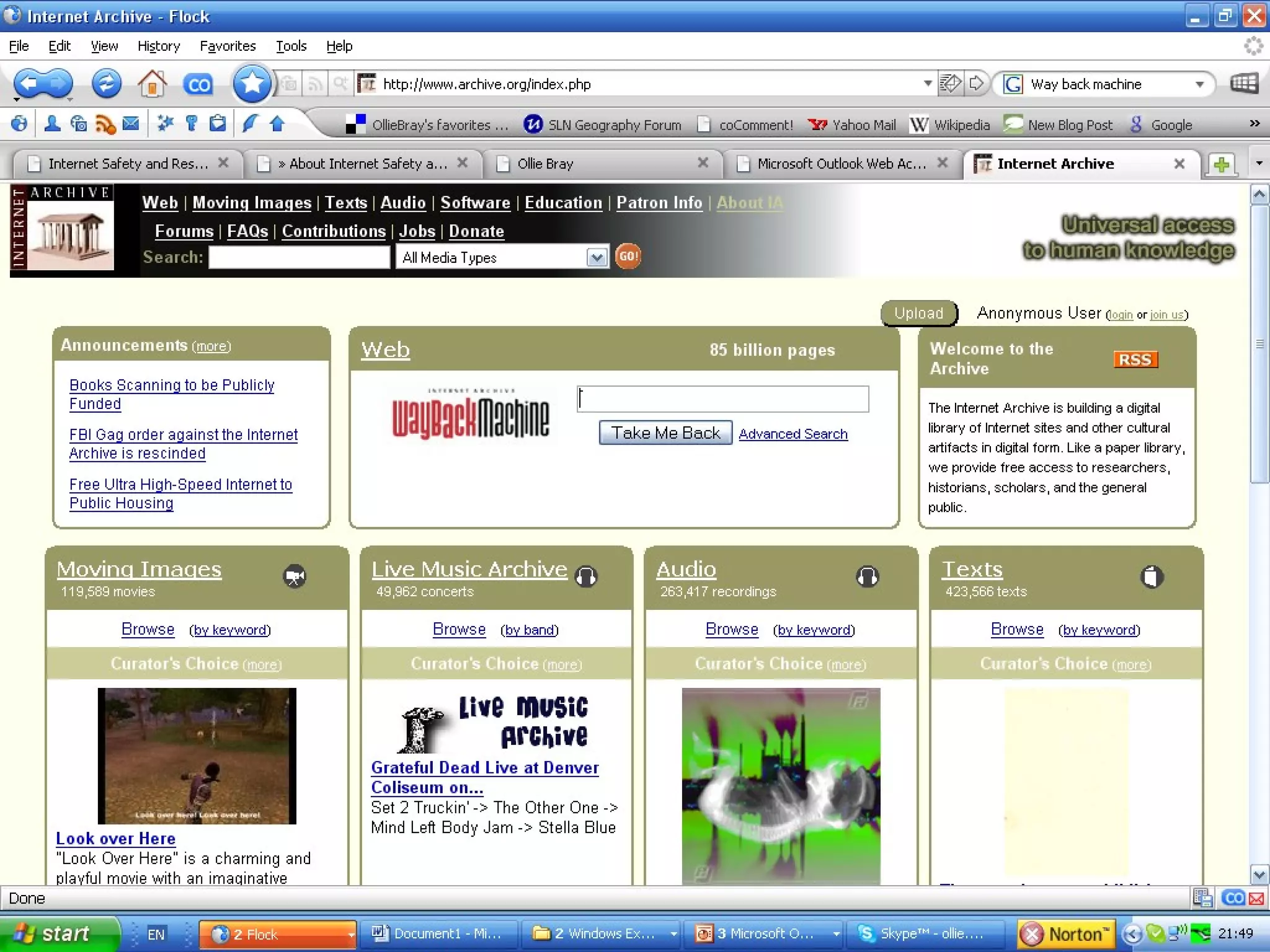Click the blog editor quill icon
1270x952 pixels.
249,124
